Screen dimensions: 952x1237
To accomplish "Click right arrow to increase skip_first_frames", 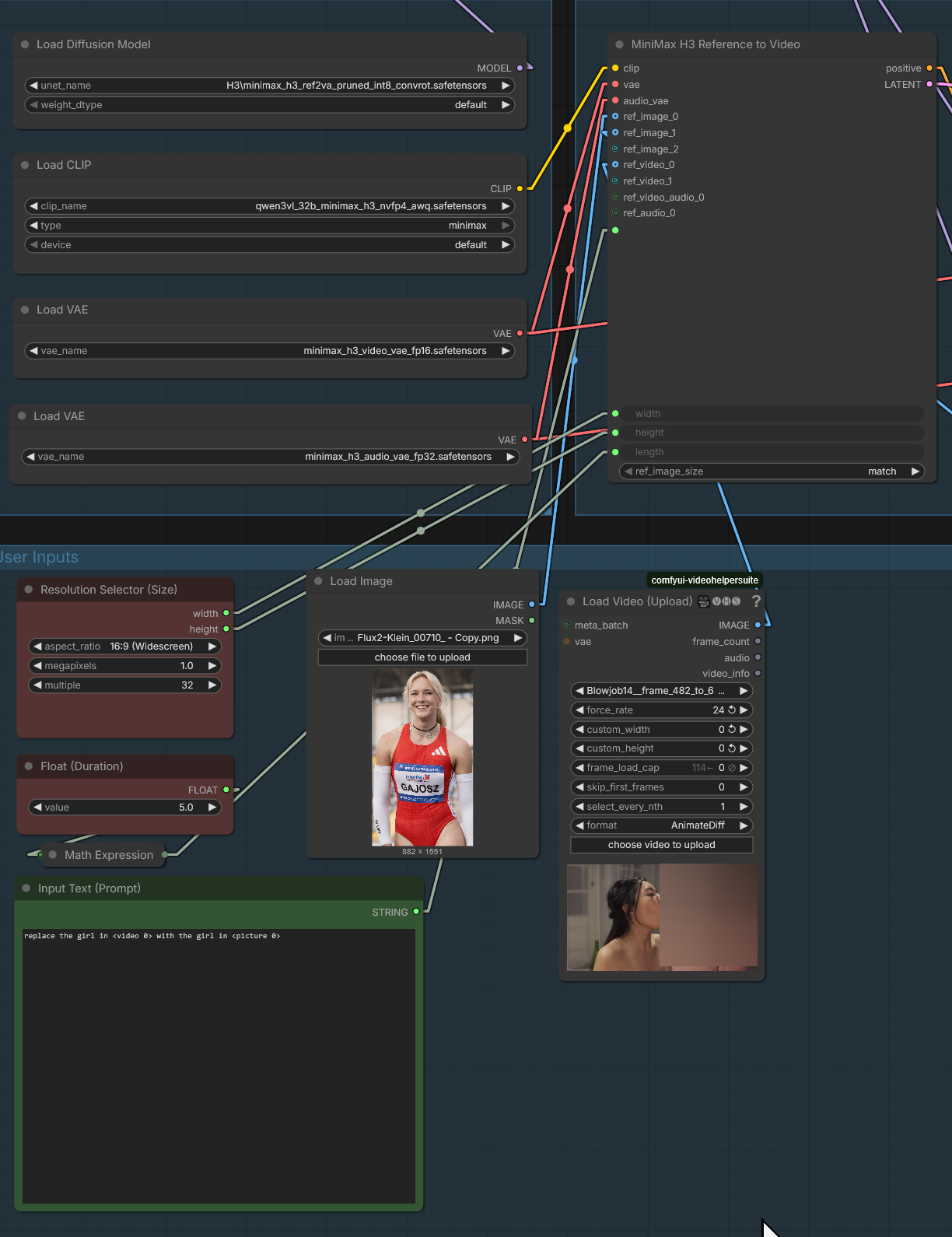I will point(744,787).
